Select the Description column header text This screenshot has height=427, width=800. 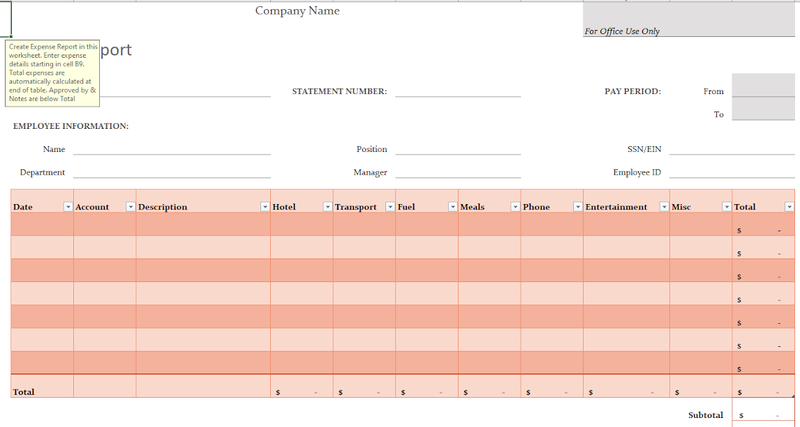tap(163, 207)
